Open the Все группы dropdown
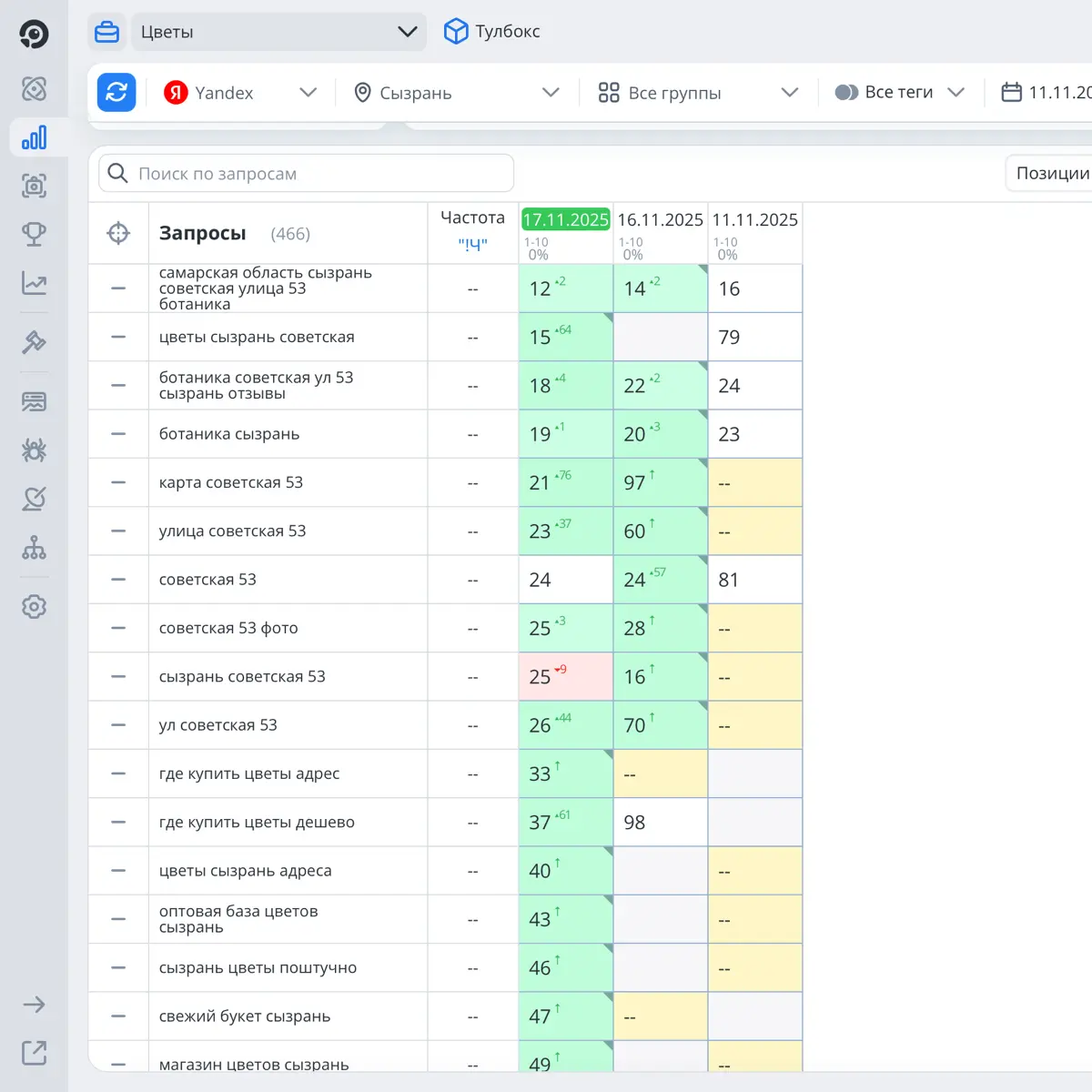The height and width of the screenshot is (1092, 1092). coord(698,92)
